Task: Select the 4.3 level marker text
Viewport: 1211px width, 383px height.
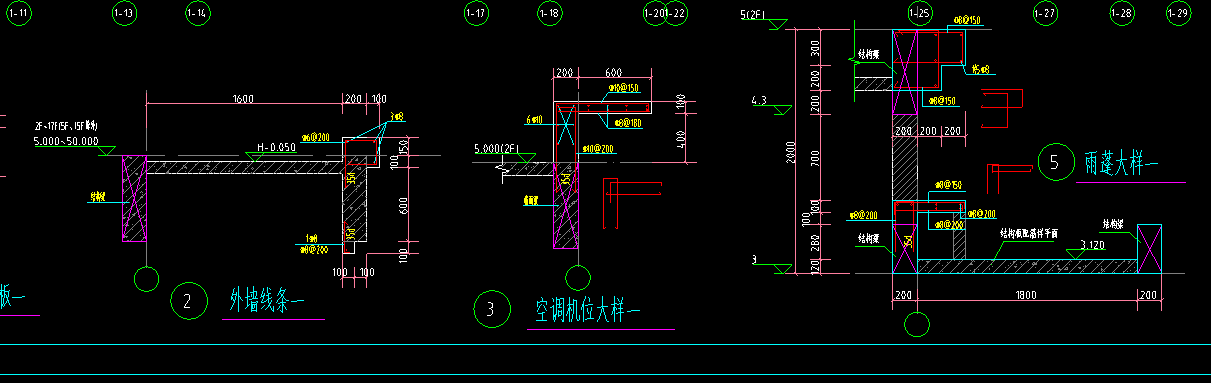Action: 758,100
